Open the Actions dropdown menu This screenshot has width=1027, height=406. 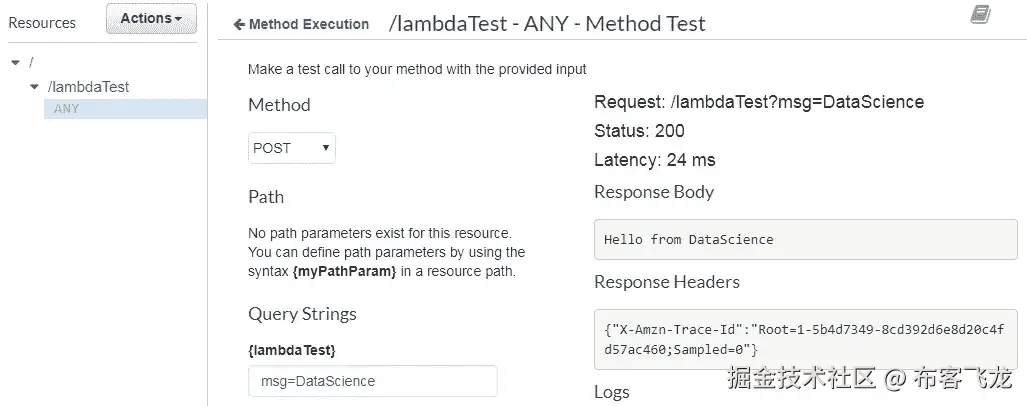(x=151, y=19)
